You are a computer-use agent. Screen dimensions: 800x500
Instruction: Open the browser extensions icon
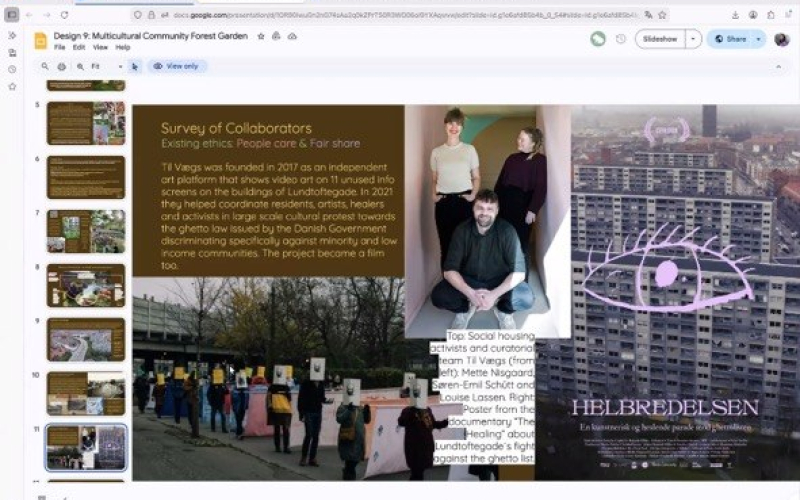(770, 15)
